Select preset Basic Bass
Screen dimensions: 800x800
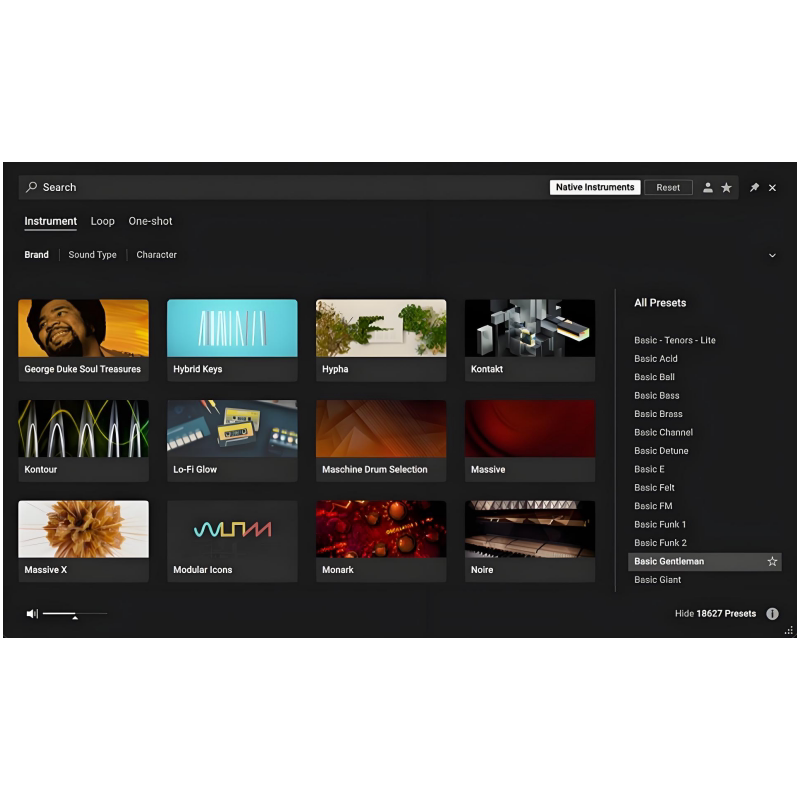coord(657,395)
